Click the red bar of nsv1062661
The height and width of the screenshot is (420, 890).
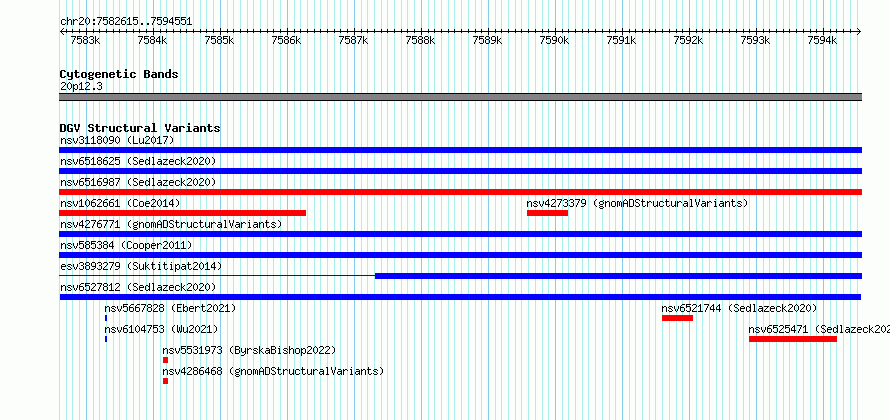(x=182, y=213)
